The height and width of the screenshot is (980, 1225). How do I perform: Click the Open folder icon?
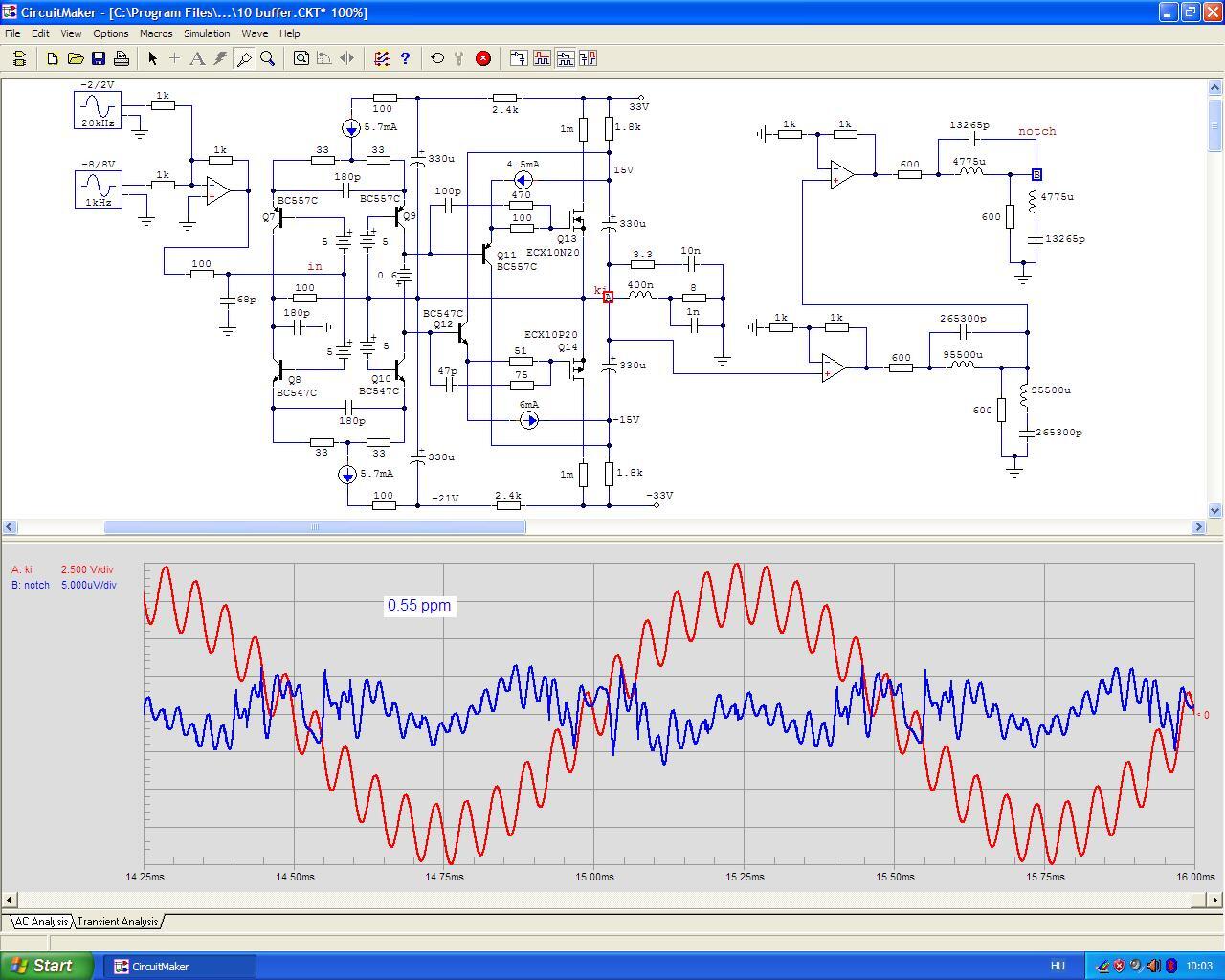click(75, 58)
